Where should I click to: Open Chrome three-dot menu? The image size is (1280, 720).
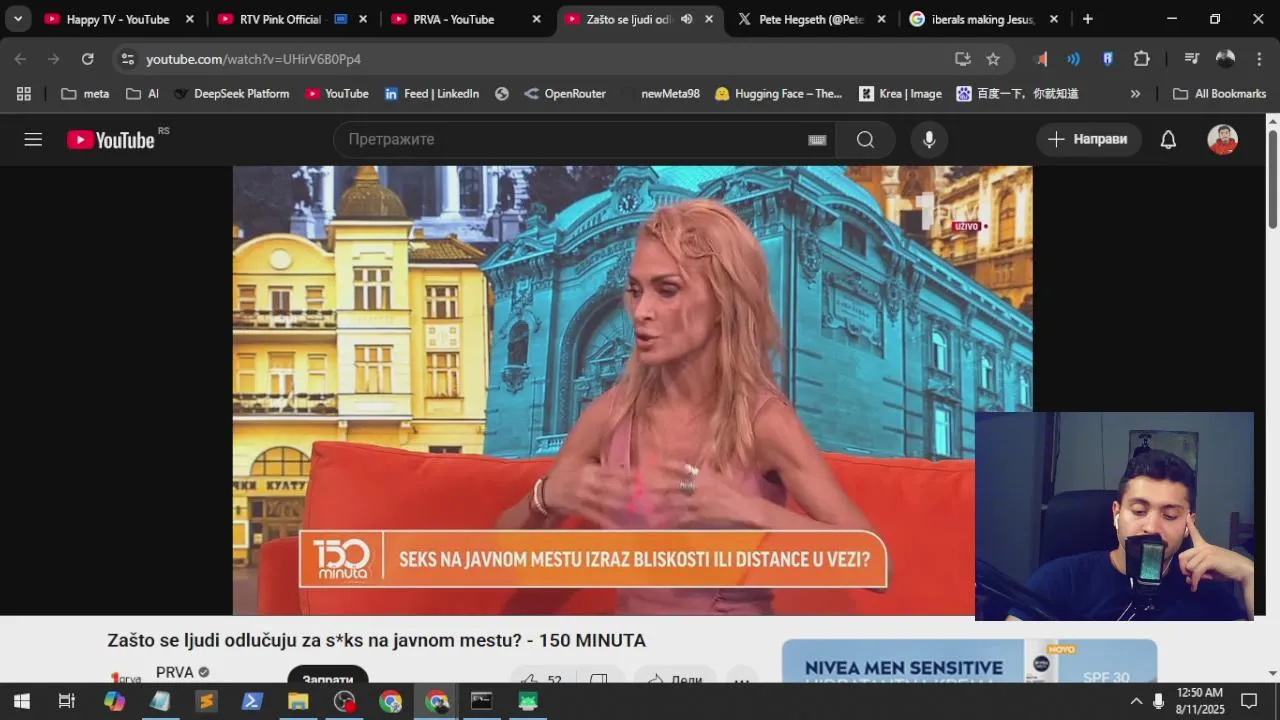[x=1258, y=59]
